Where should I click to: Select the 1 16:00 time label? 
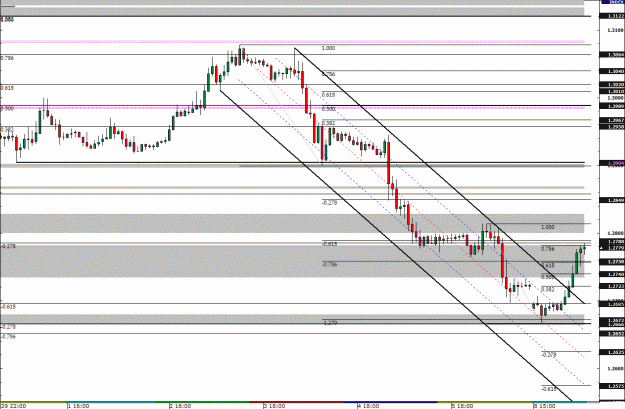(x=78, y=406)
